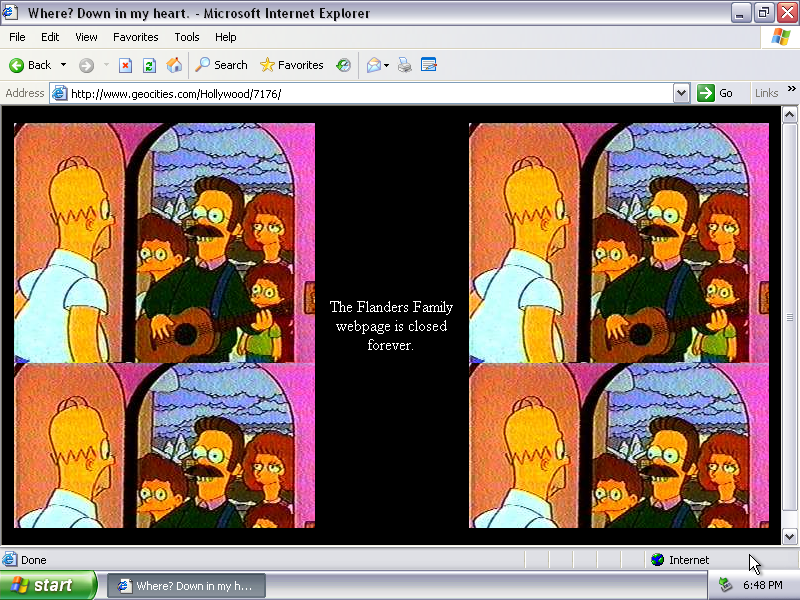Open the Favorites toolbar pane
The height and width of the screenshot is (600, 800).
click(x=291, y=65)
